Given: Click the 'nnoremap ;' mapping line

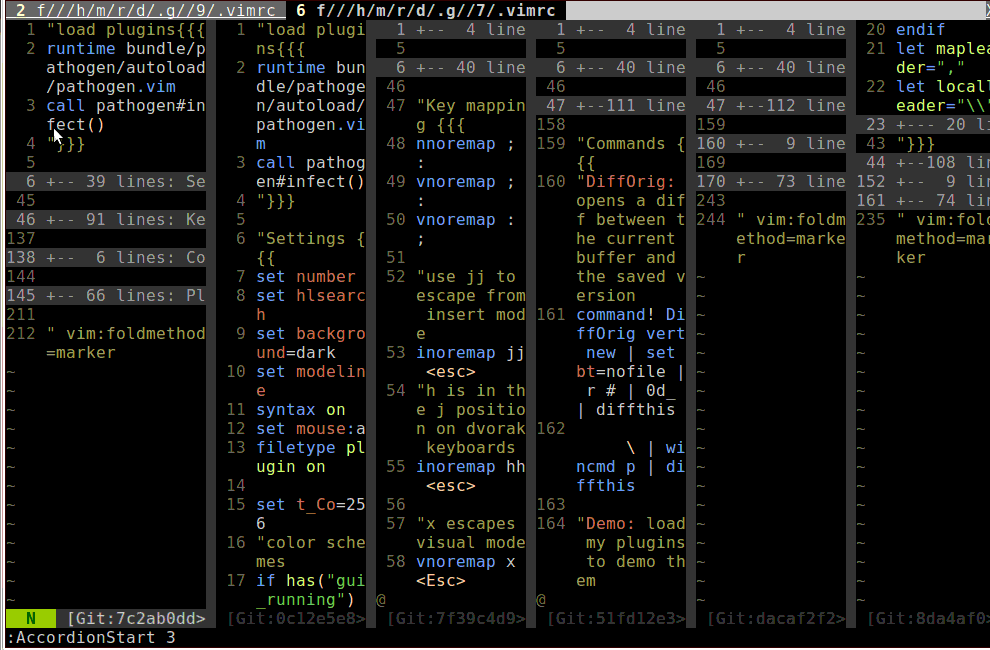Looking at the screenshot, I should (x=465, y=143).
